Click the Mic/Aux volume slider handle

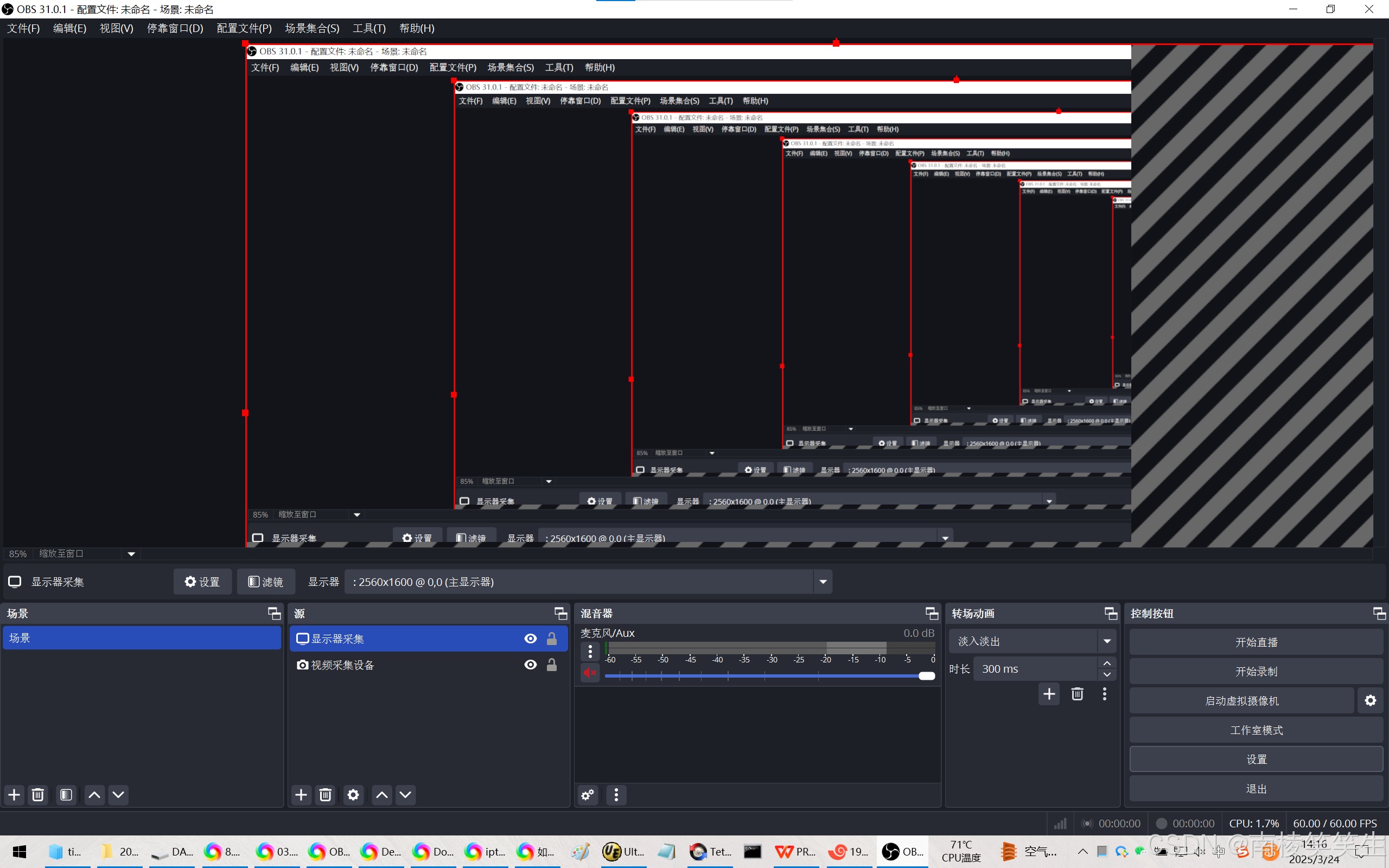click(926, 676)
